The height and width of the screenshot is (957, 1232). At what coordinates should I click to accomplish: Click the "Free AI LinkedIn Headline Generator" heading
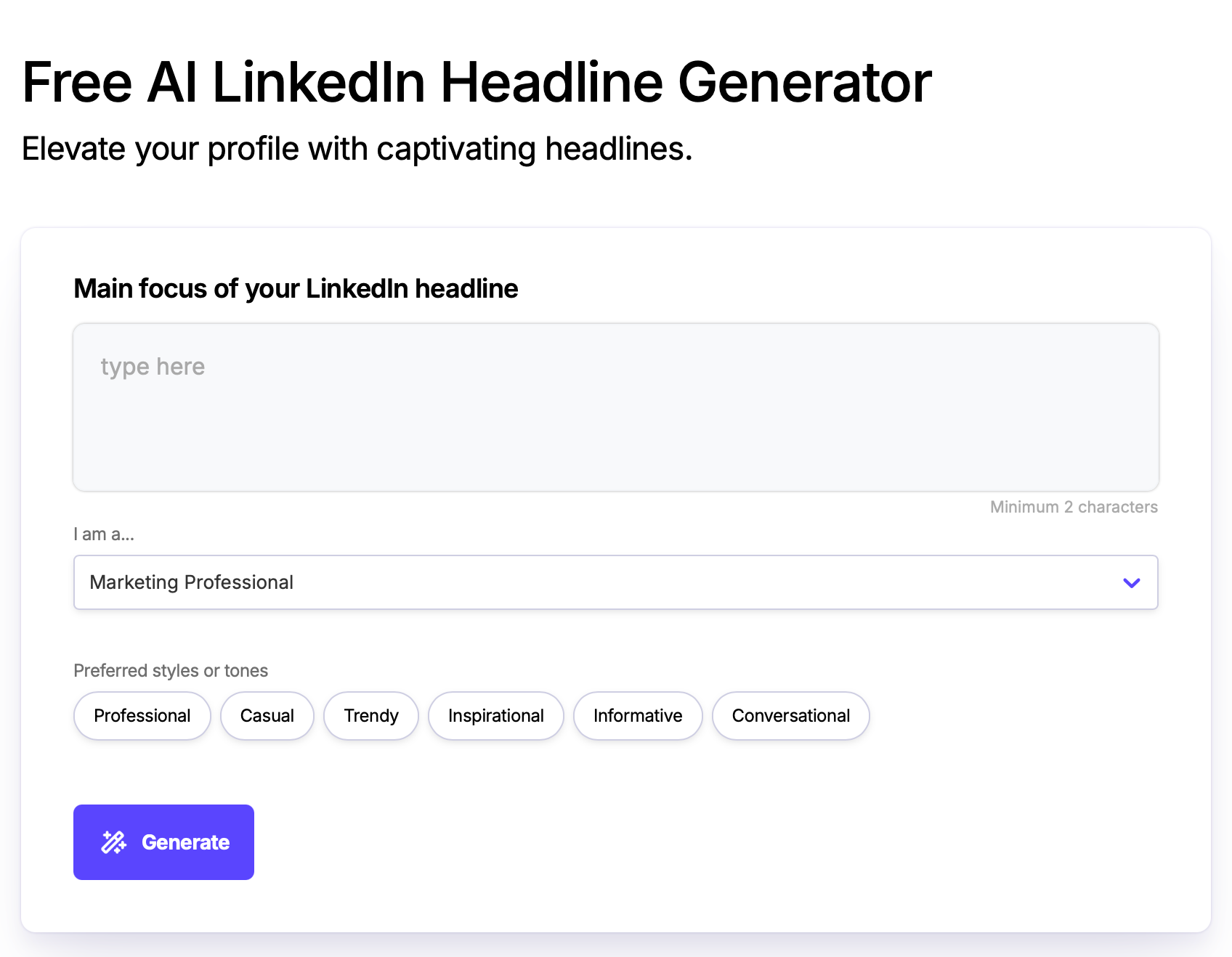(x=477, y=82)
